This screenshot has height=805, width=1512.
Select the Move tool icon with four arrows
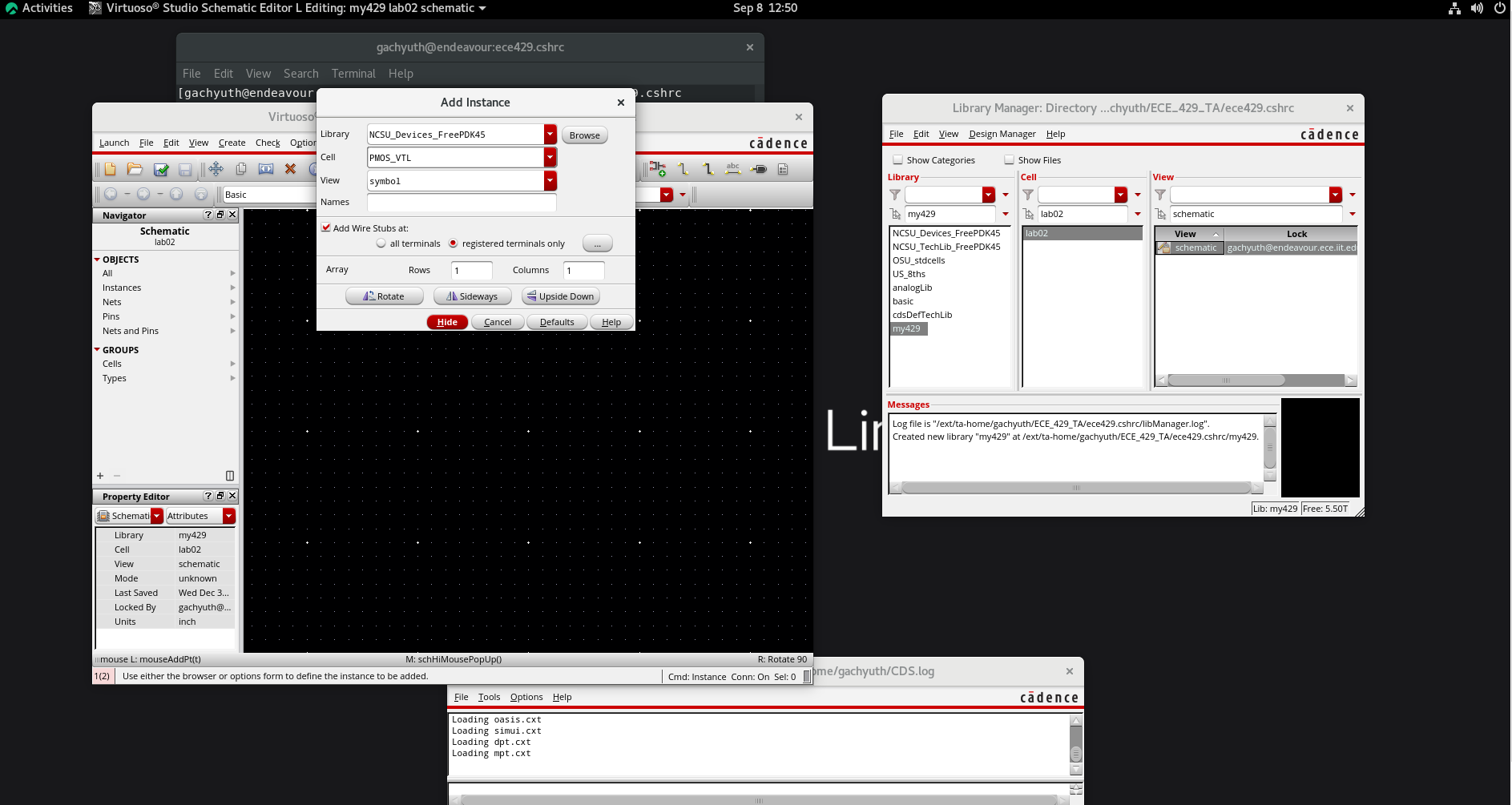(216, 169)
